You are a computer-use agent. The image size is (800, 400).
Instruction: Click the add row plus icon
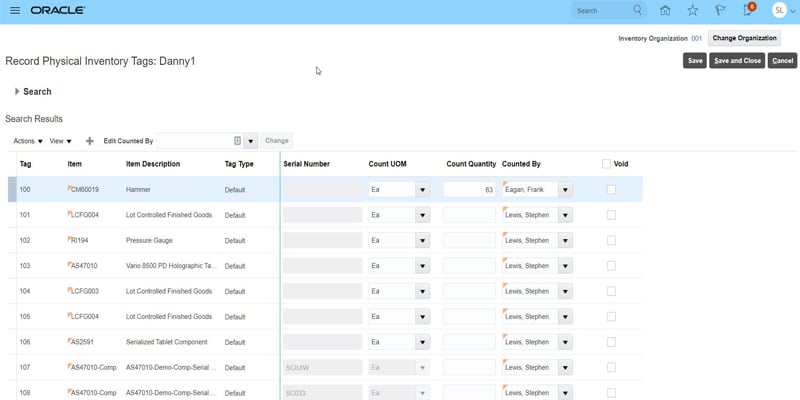tap(90, 141)
